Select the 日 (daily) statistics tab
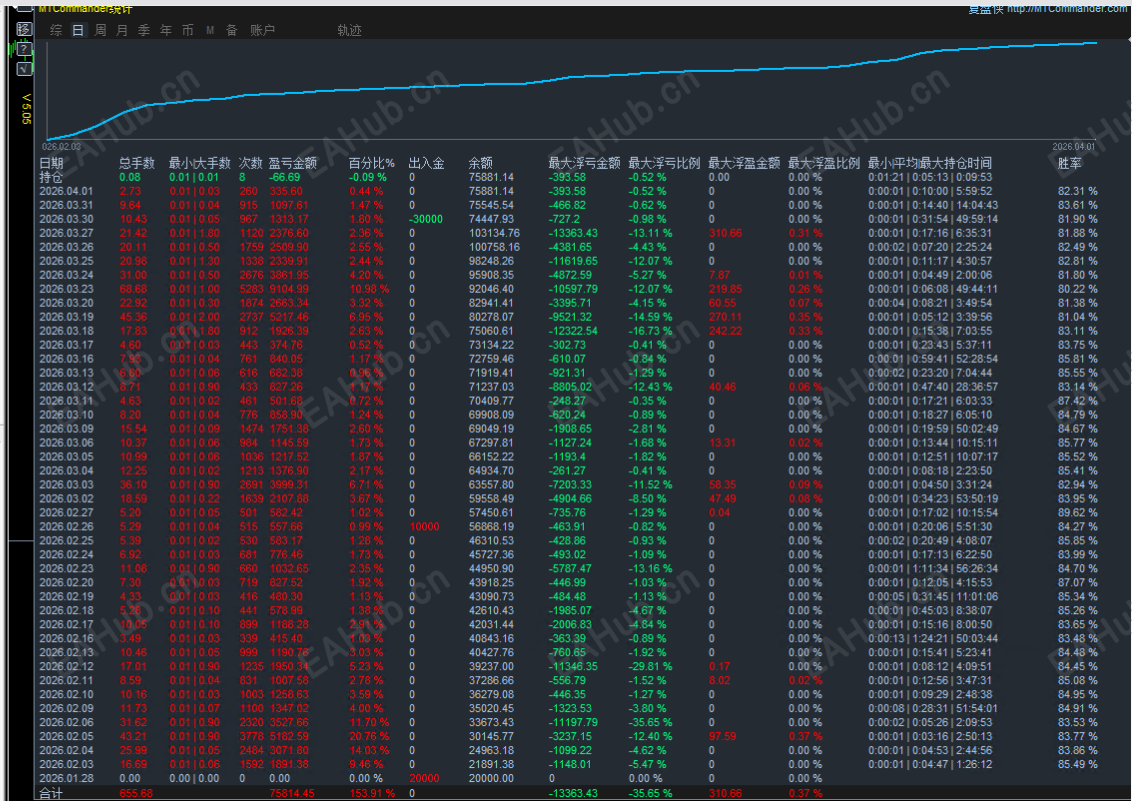The image size is (1132, 801). tap(78, 30)
